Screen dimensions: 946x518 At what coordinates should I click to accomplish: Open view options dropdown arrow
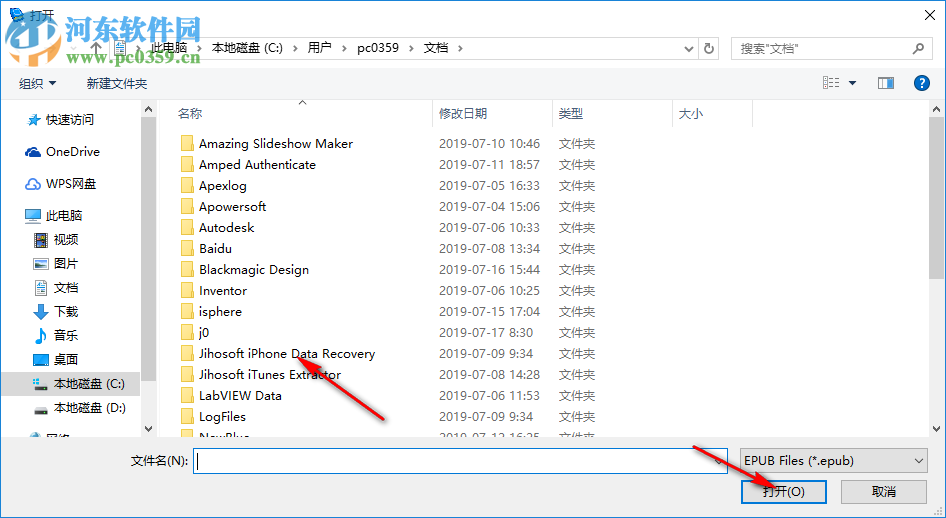[852, 83]
